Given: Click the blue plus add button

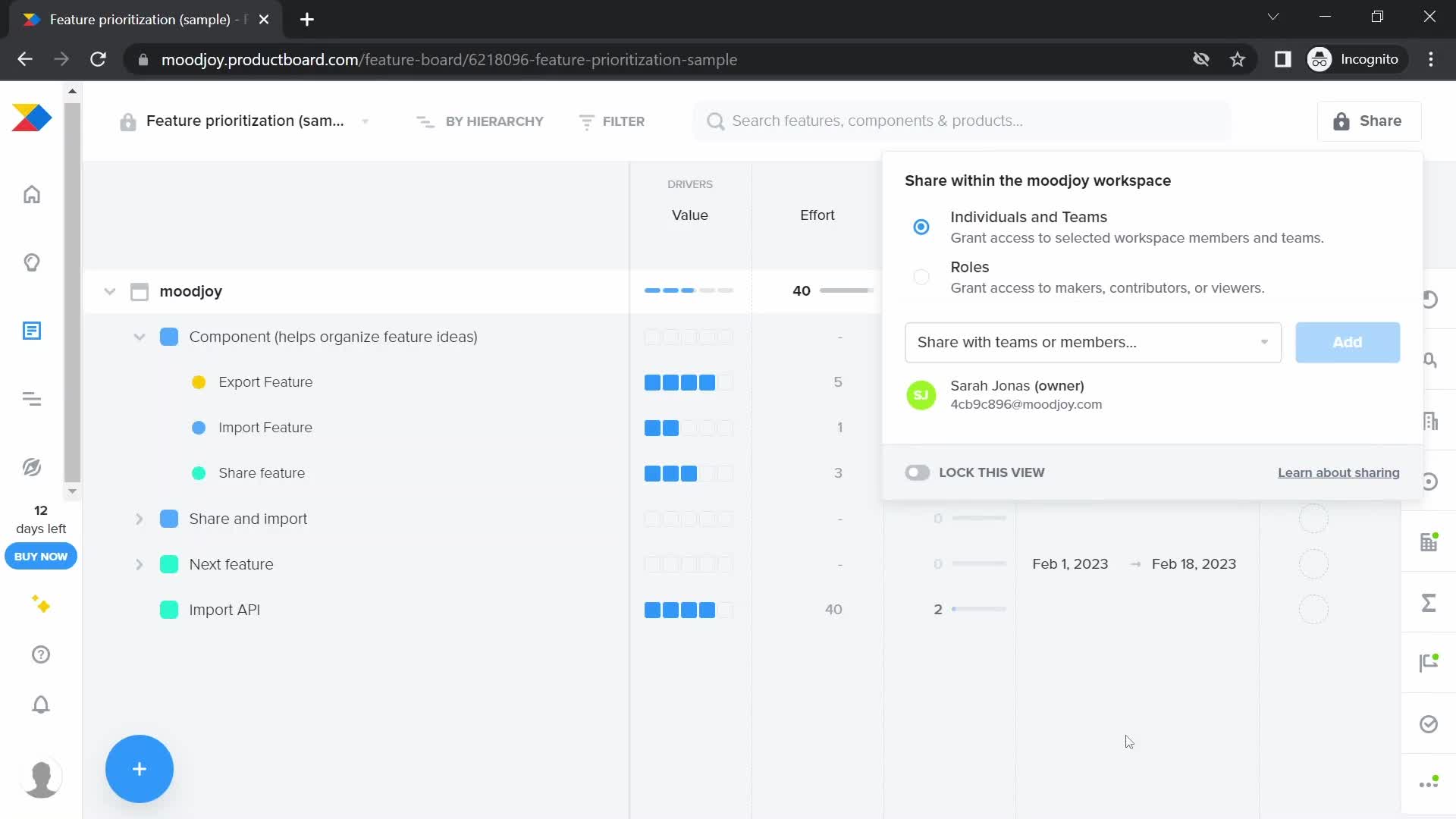Looking at the screenshot, I should tap(140, 769).
